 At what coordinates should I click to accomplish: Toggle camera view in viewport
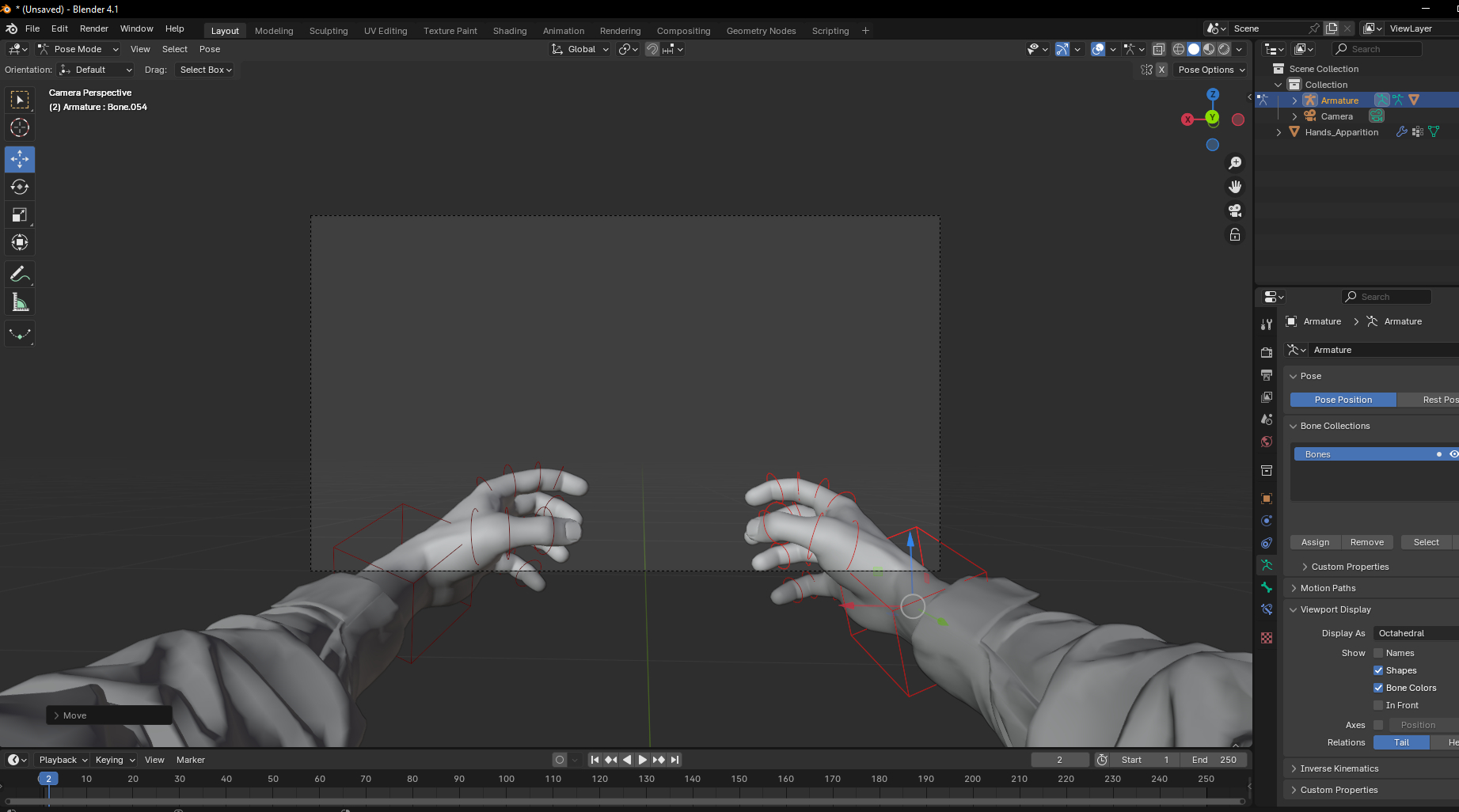click(x=1235, y=211)
